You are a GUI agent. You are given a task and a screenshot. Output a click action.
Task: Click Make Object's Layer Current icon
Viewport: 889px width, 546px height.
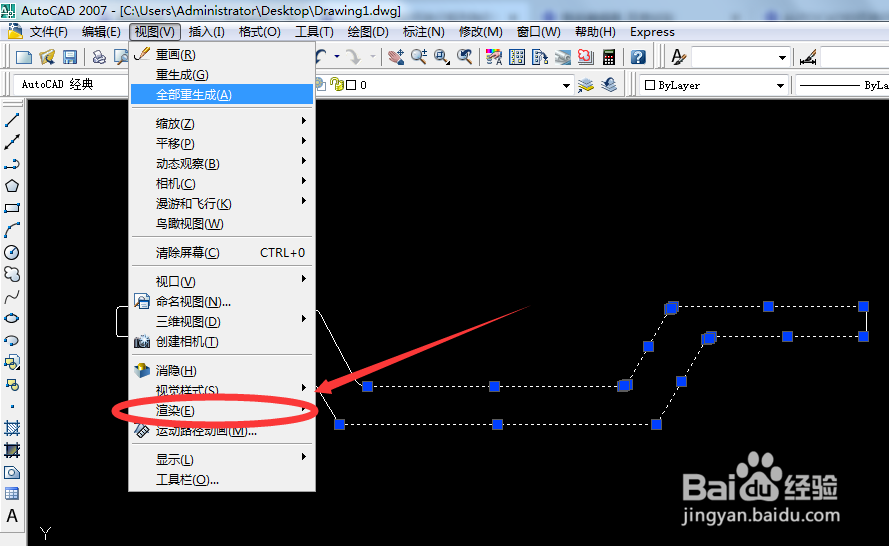click(586, 85)
